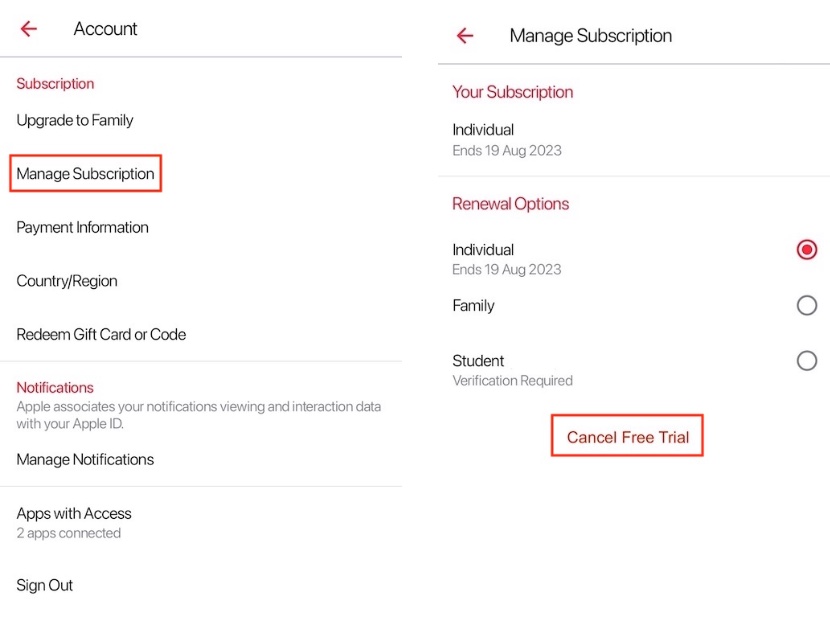Select the Student renewal radio button
This screenshot has width=830, height=624.
coord(806,361)
